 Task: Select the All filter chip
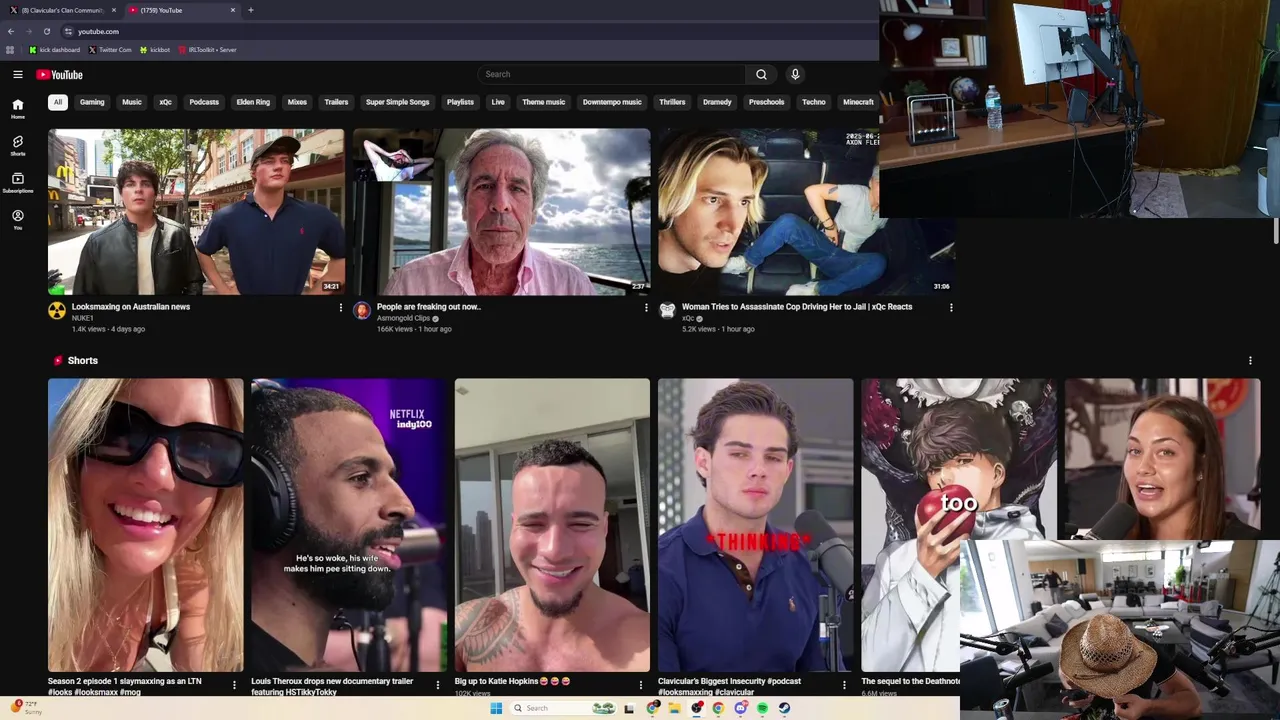pos(58,102)
